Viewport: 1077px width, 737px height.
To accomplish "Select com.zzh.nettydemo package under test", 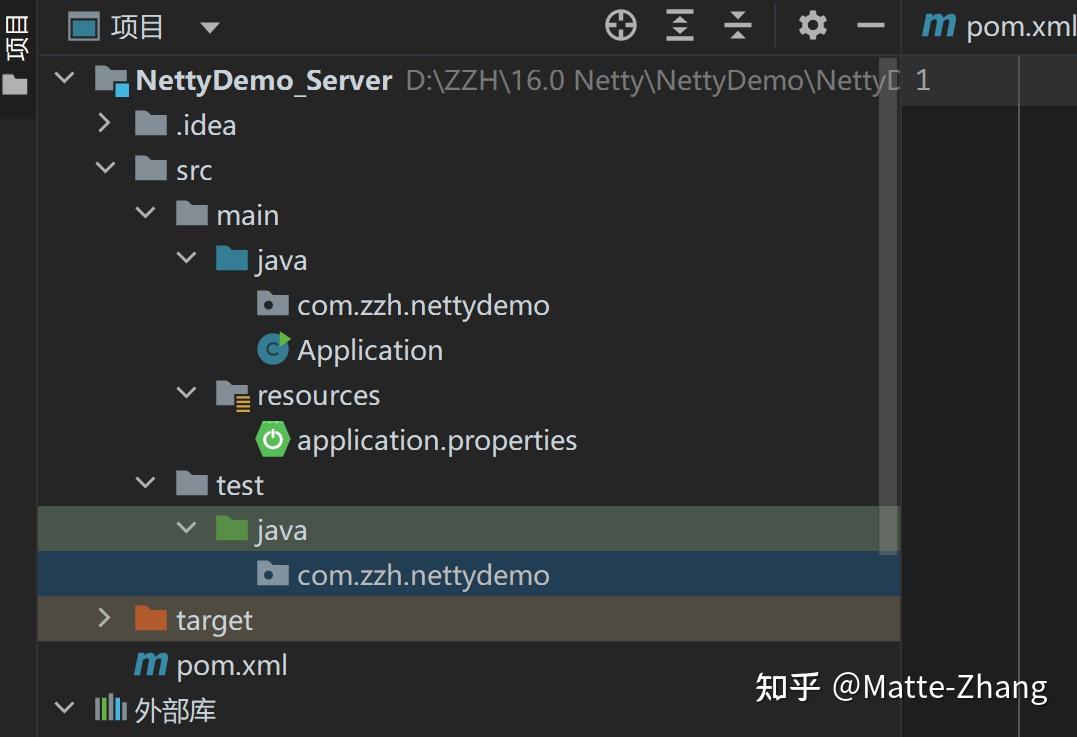I will click(x=422, y=575).
